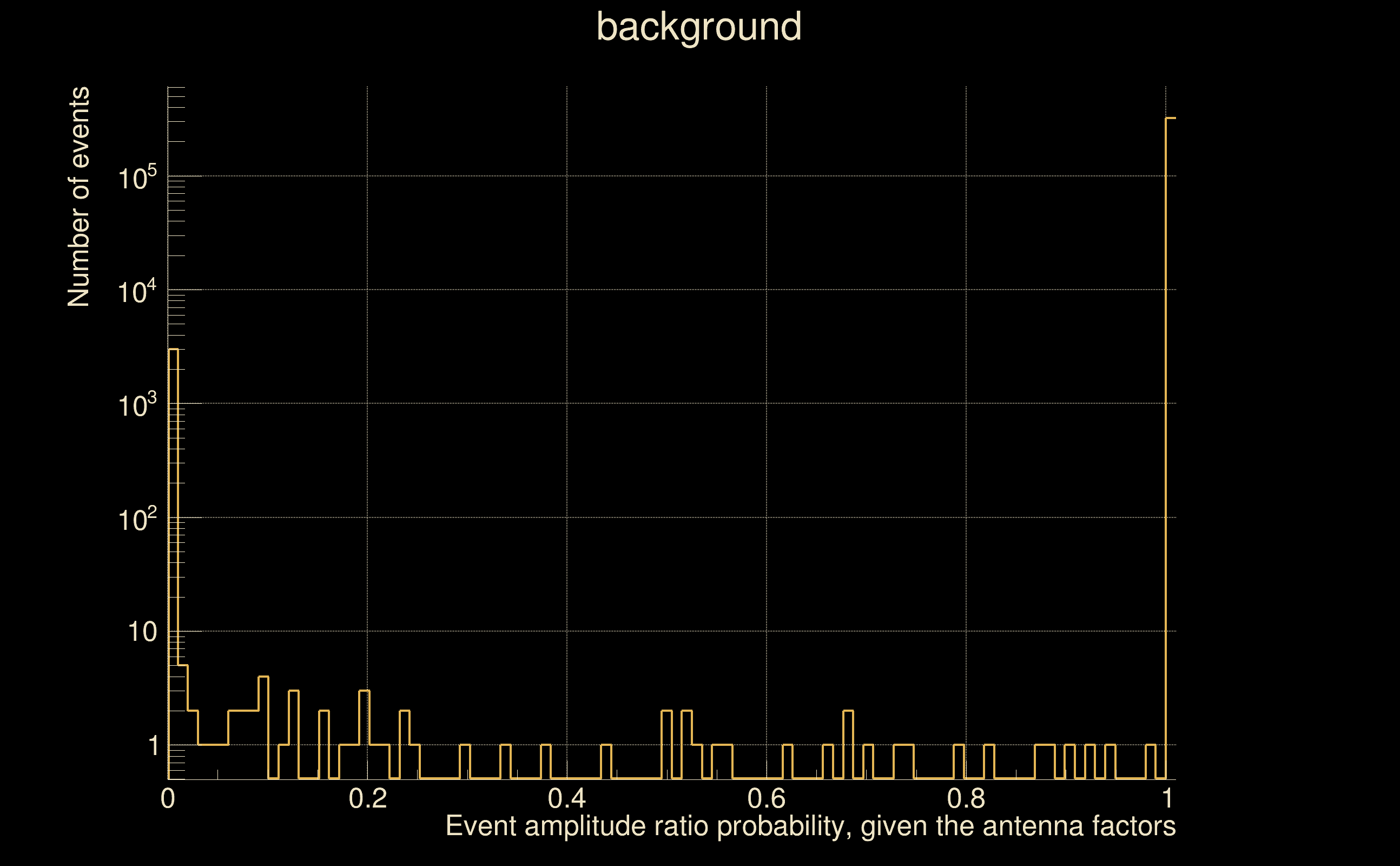Screen dimensions: 1400x866
Task: Click the 'Number of events' y-axis label
Action: point(78,196)
